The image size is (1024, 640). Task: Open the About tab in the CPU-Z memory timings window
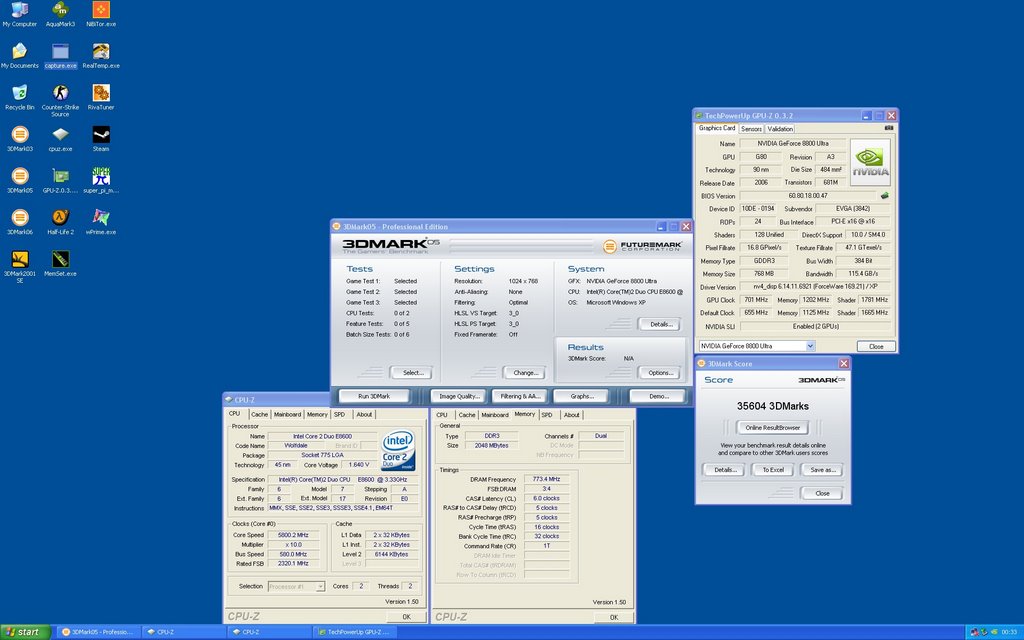pyautogui.click(x=571, y=415)
